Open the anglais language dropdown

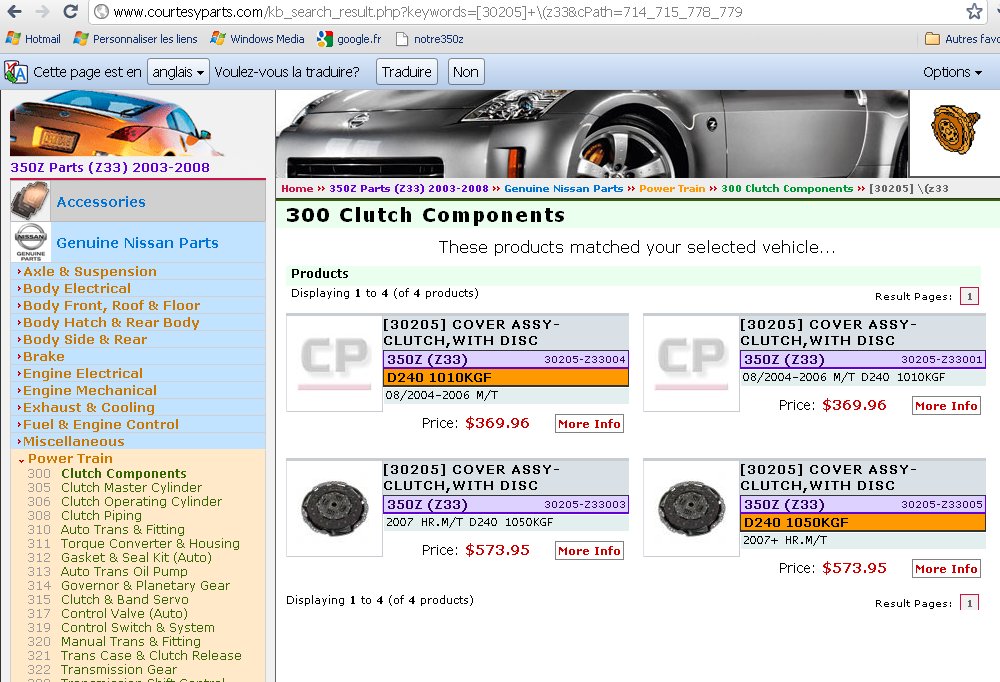click(178, 72)
